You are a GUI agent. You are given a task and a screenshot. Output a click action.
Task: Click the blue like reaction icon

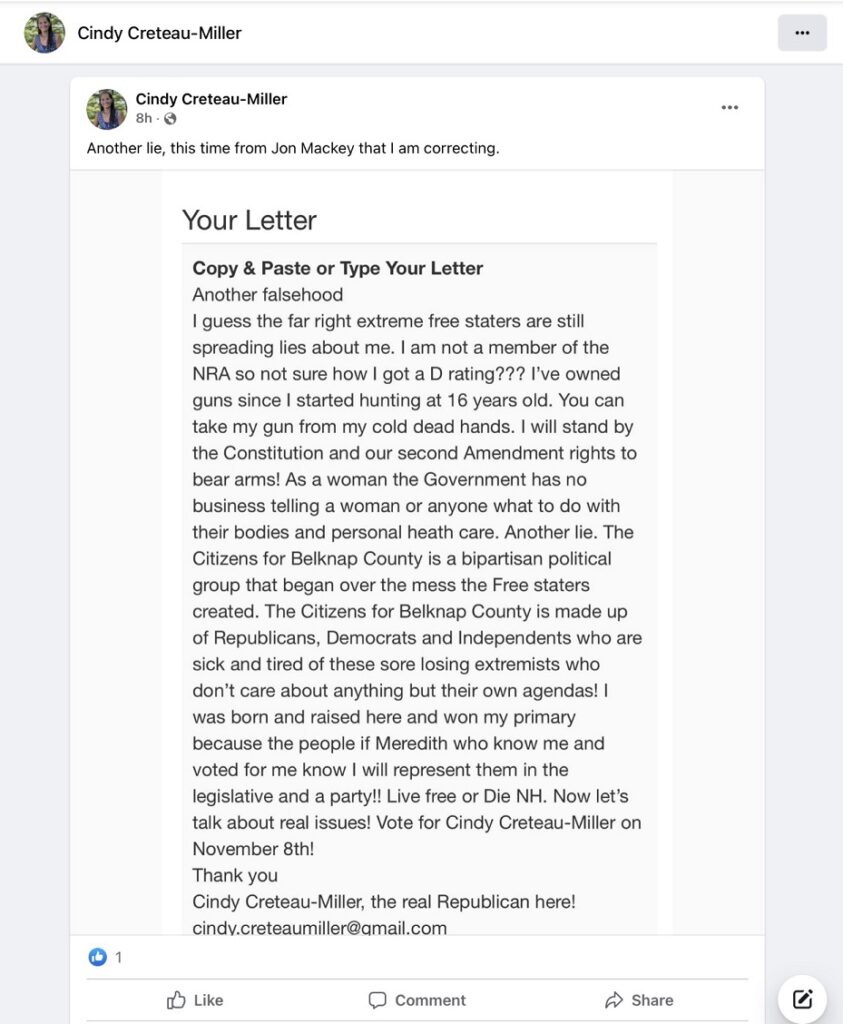point(97,957)
